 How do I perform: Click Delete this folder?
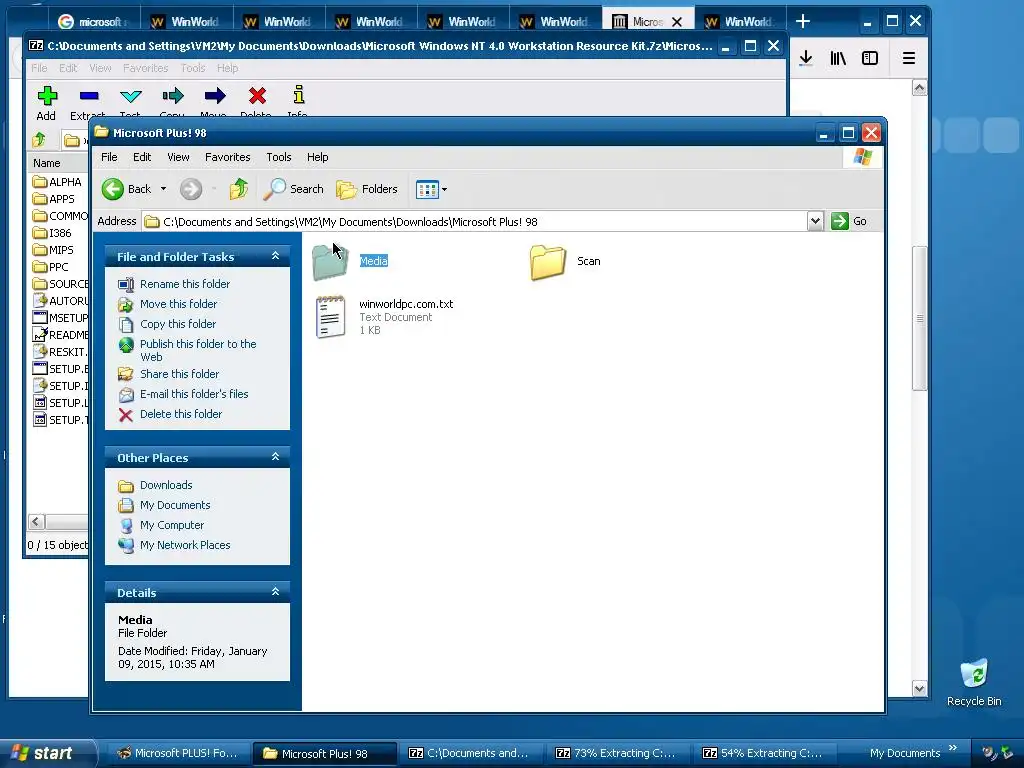(181, 414)
